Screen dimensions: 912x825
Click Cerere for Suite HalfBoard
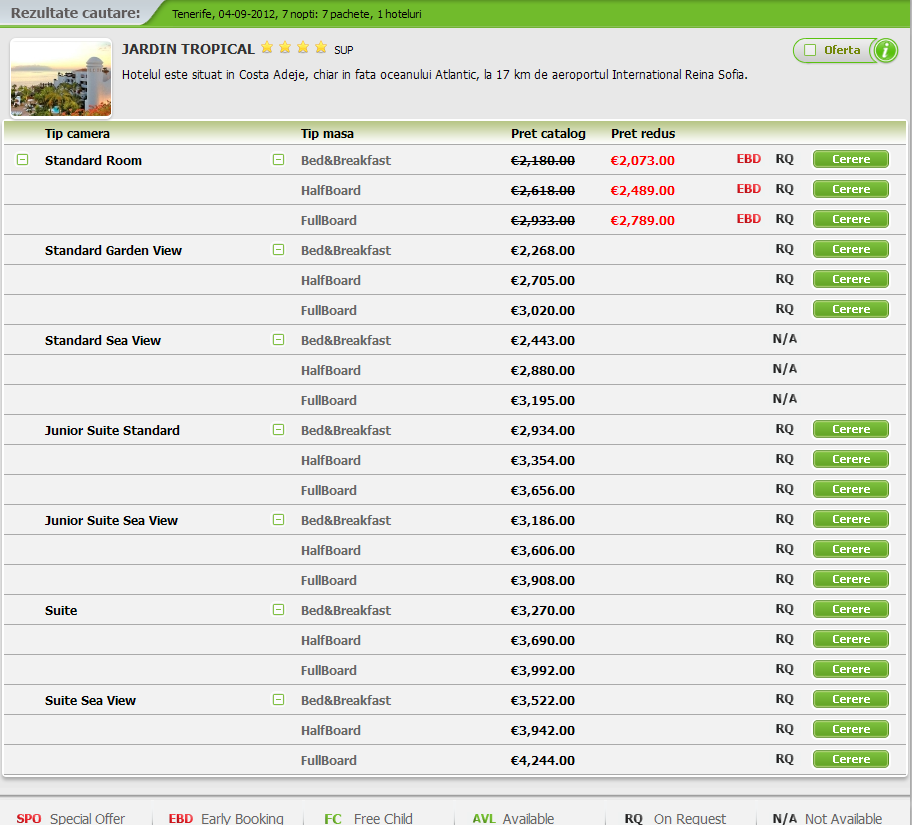pos(850,638)
